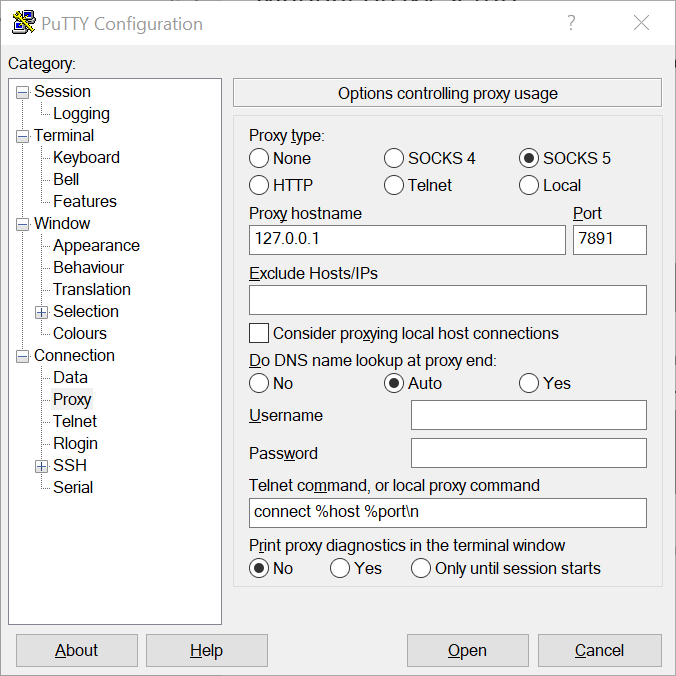Click the question mark help button
676x676 pixels.
coord(571,22)
